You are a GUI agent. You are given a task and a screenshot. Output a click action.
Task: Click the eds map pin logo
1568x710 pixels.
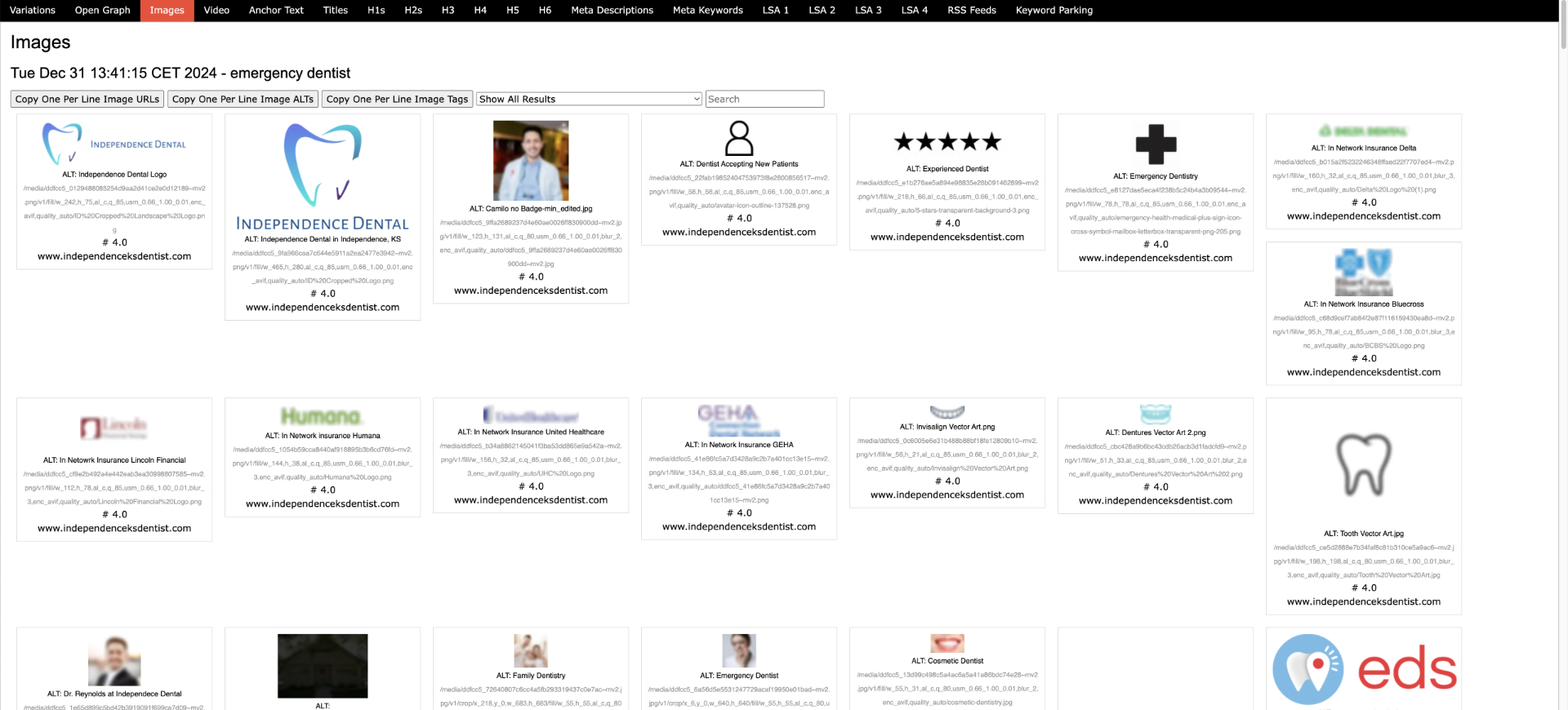click(x=1364, y=669)
